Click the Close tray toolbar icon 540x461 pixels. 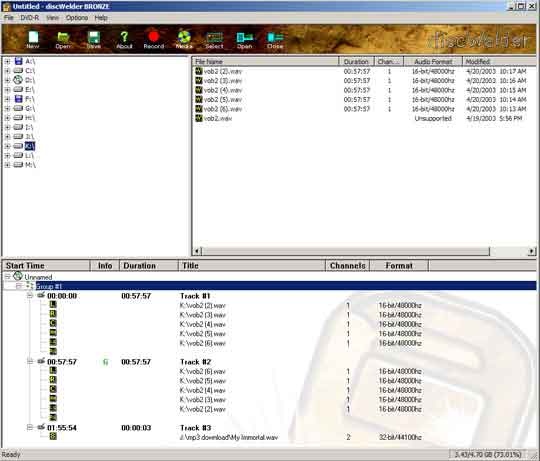(x=275, y=37)
